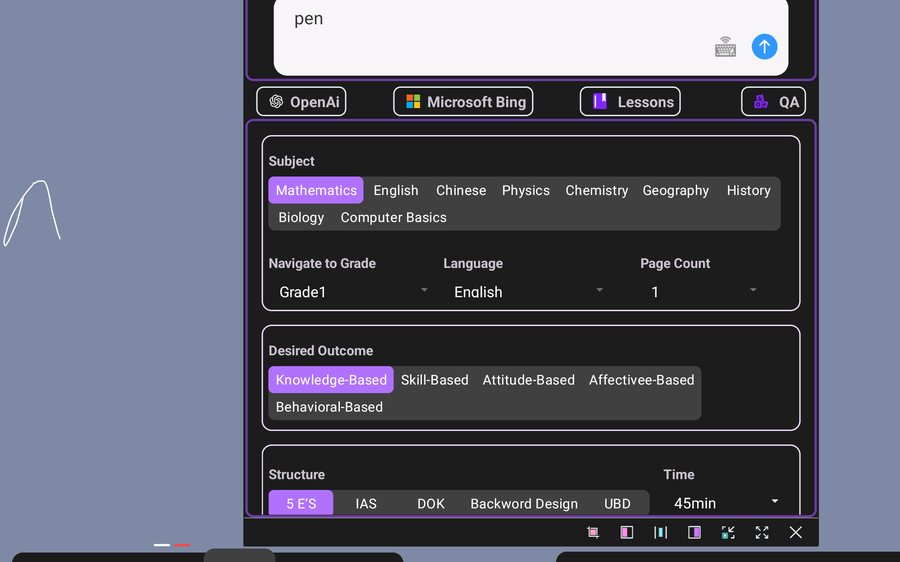Select English as the subject
900x562 pixels.
(x=396, y=190)
